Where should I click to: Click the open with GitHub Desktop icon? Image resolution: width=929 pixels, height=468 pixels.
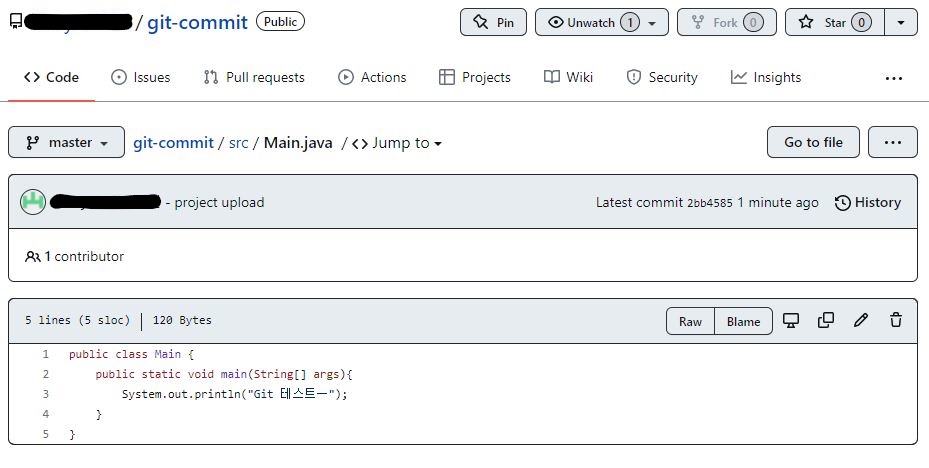pos(791,320)
